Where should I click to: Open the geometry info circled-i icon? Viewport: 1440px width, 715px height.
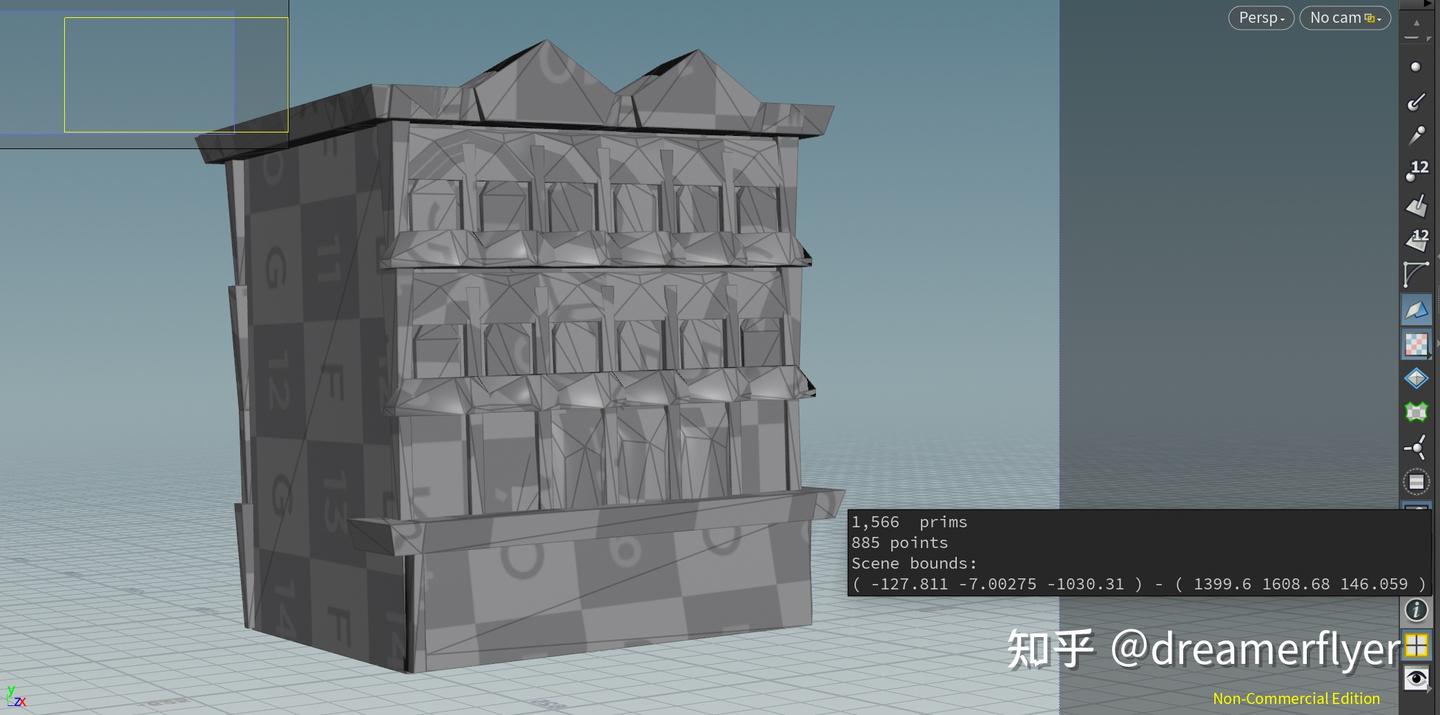(1416, 610)
